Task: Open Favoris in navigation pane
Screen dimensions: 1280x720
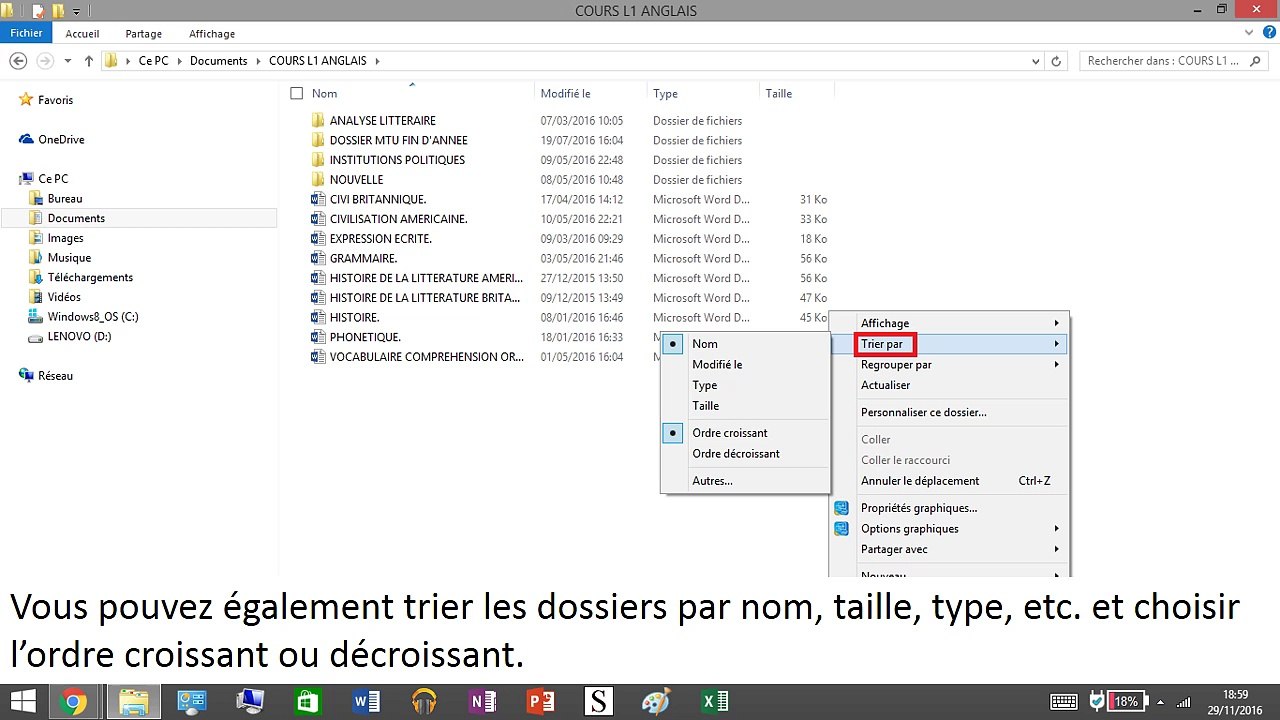Action: pos(55,100)
